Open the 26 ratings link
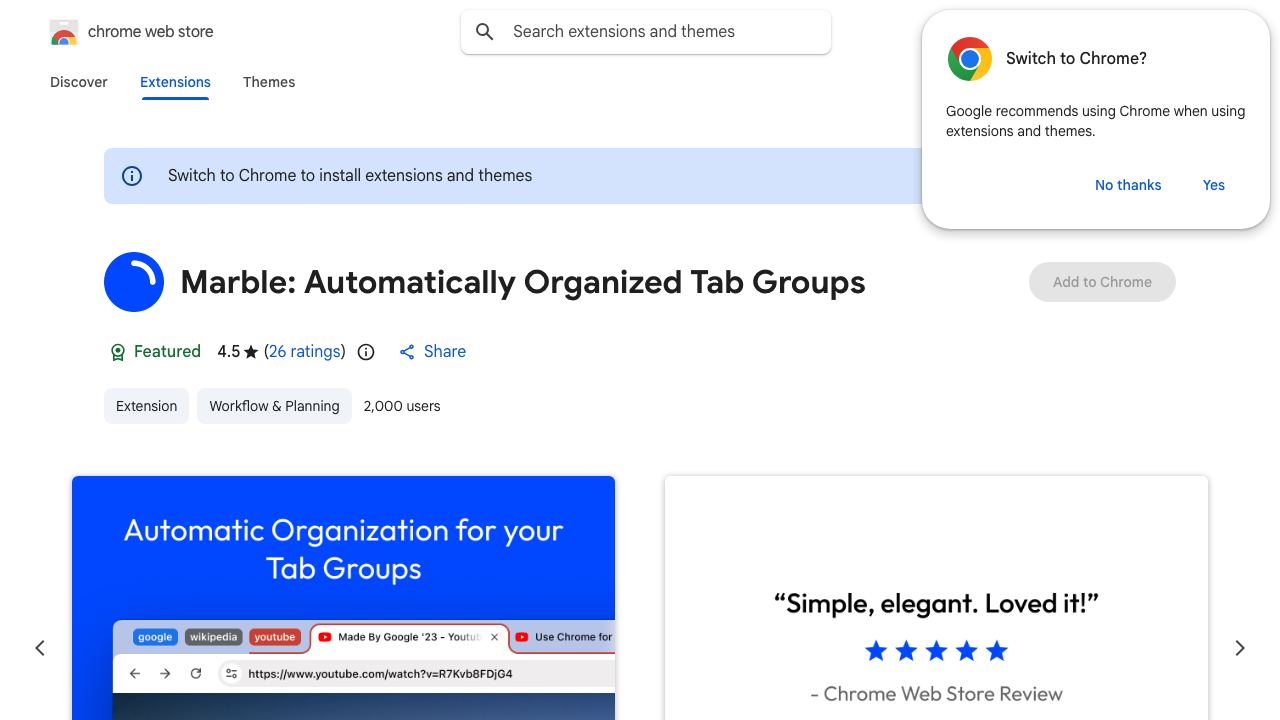The height and width of the screenshot is (720, 1280). [x=305, y=352]
